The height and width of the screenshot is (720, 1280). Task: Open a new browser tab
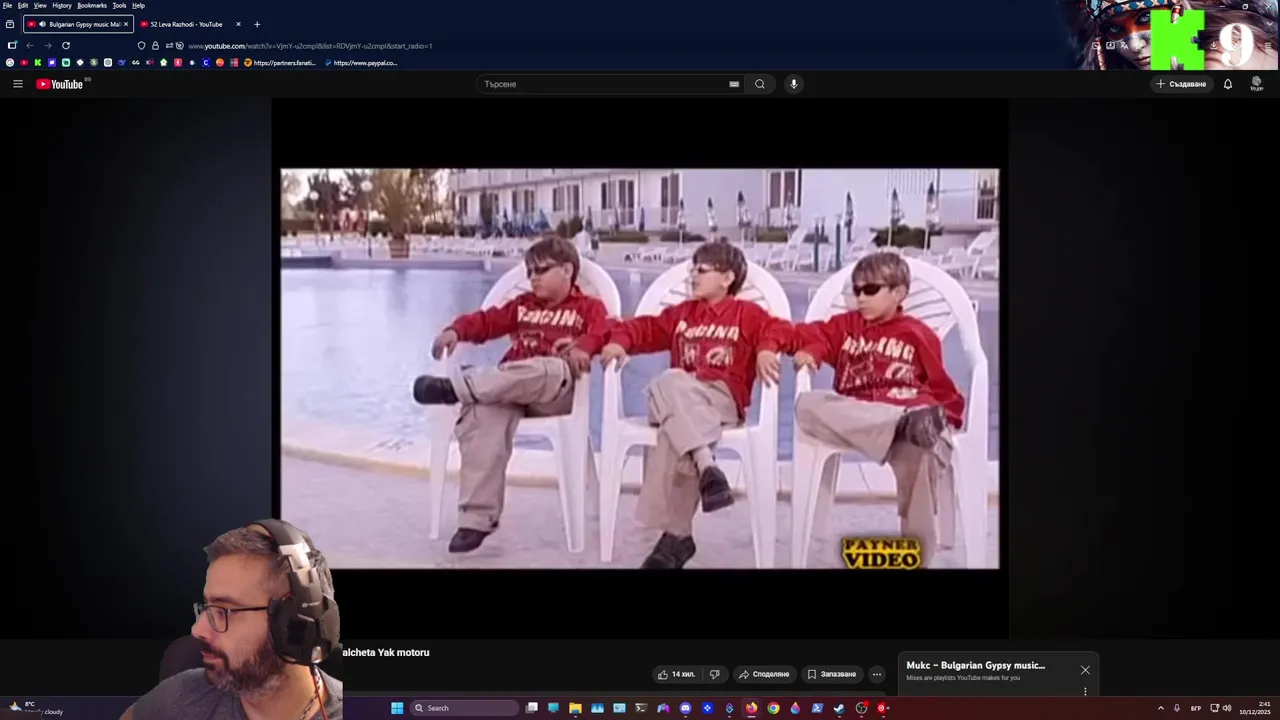pos(257,24)
